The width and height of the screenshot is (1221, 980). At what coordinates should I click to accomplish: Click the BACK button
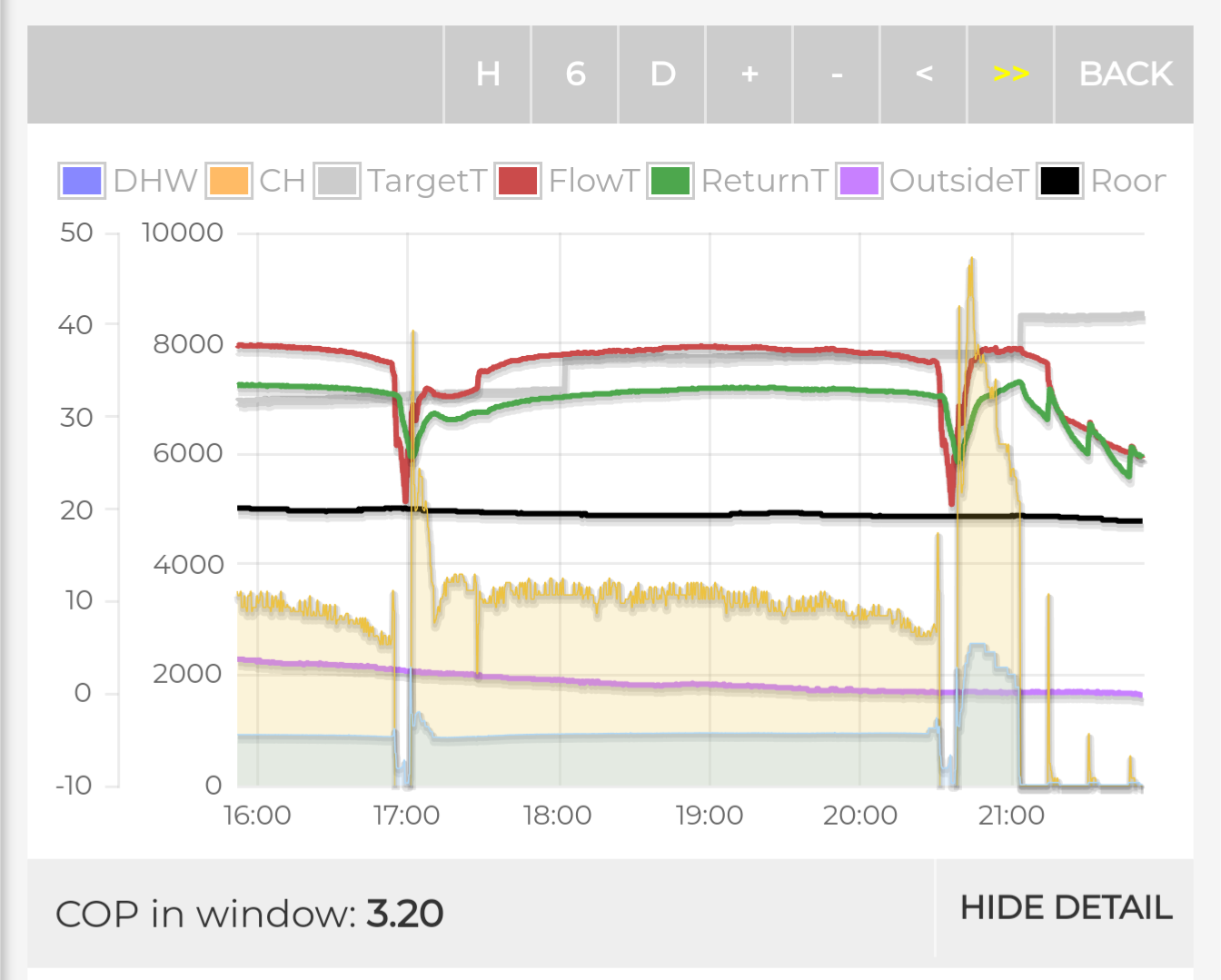(1126, 74)
